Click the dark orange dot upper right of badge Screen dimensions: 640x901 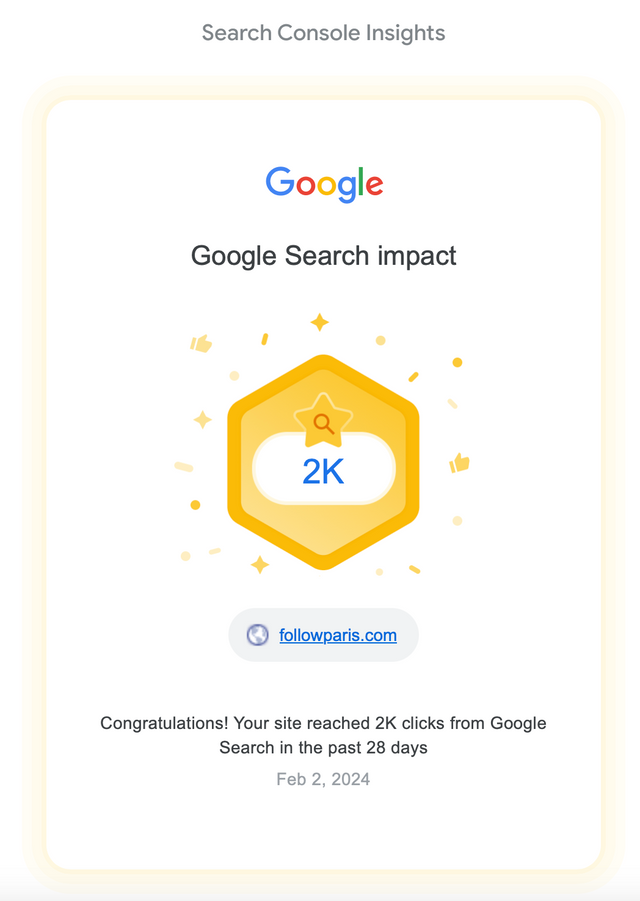457,362
